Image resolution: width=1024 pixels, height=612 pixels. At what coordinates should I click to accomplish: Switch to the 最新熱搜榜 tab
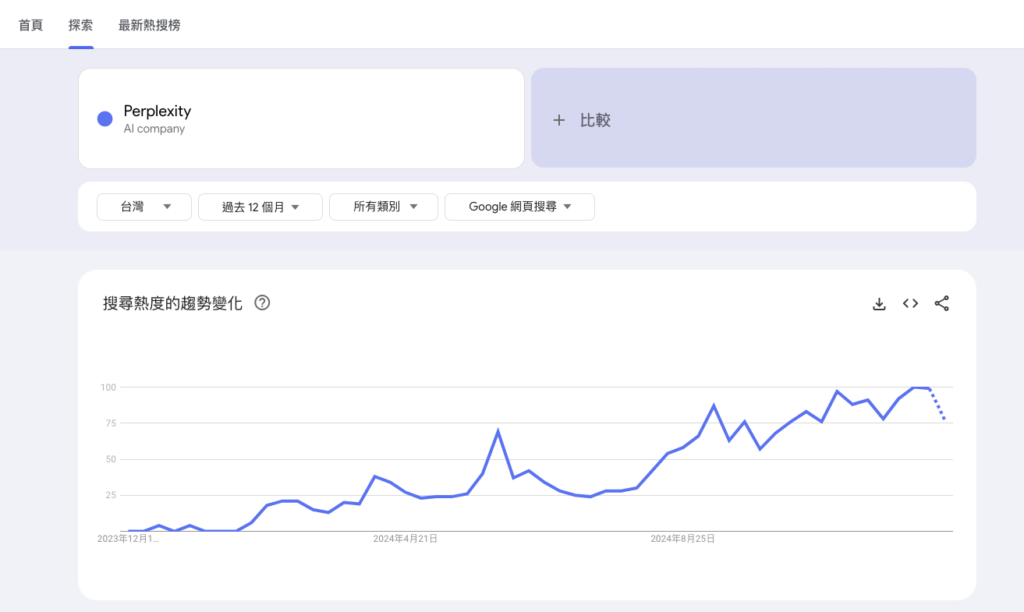pos(149,25)
